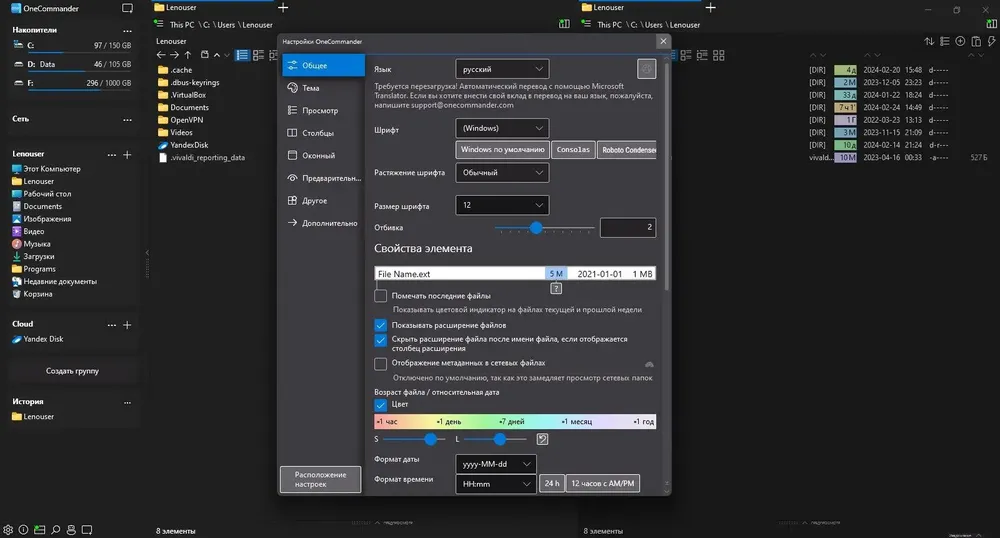Click the S color slider handle
The width and height of the screenshot is (1000, 538).
click(x=430, y=439)
